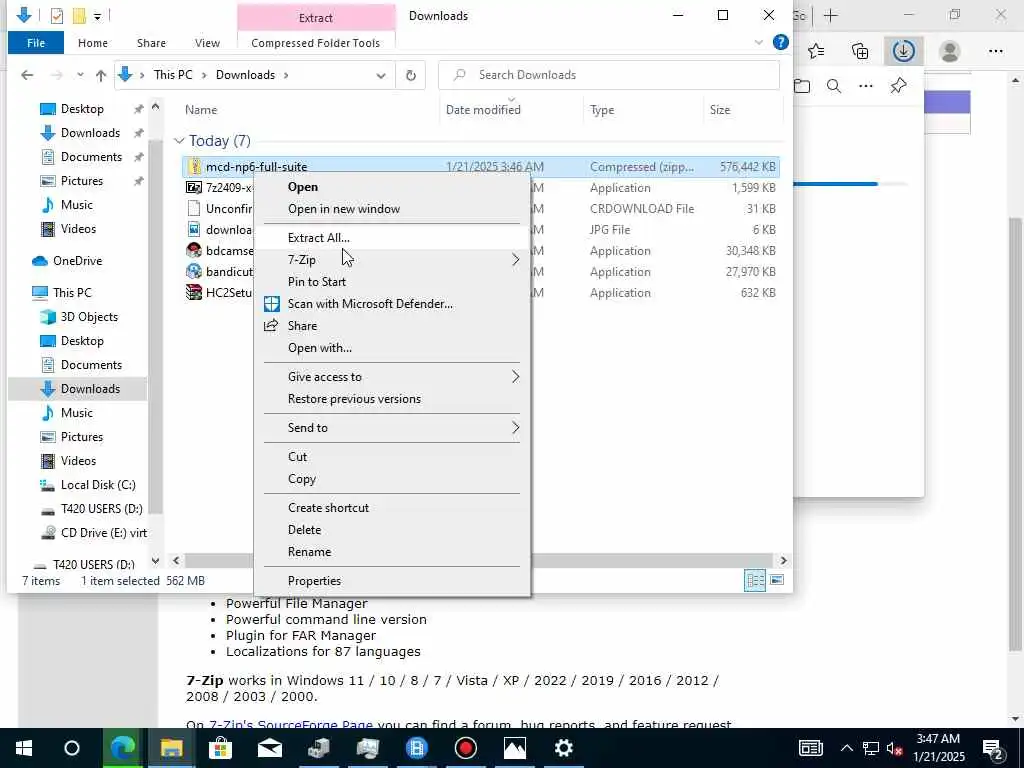Open Edge Settings and more menu
This screenshot has width=1024, height=768.
[995, 51]
